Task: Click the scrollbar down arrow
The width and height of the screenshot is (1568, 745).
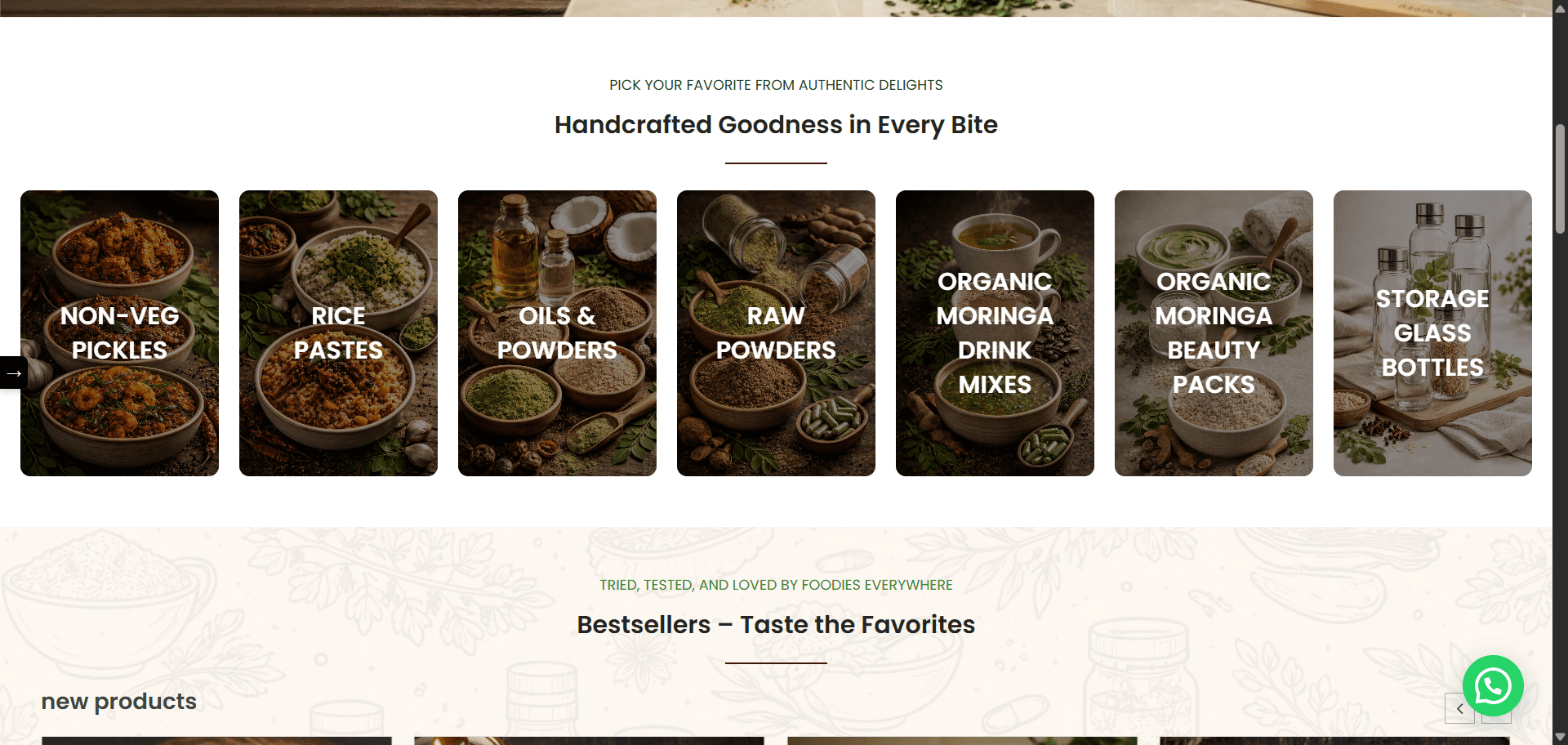Action: tap(1560, 737)
